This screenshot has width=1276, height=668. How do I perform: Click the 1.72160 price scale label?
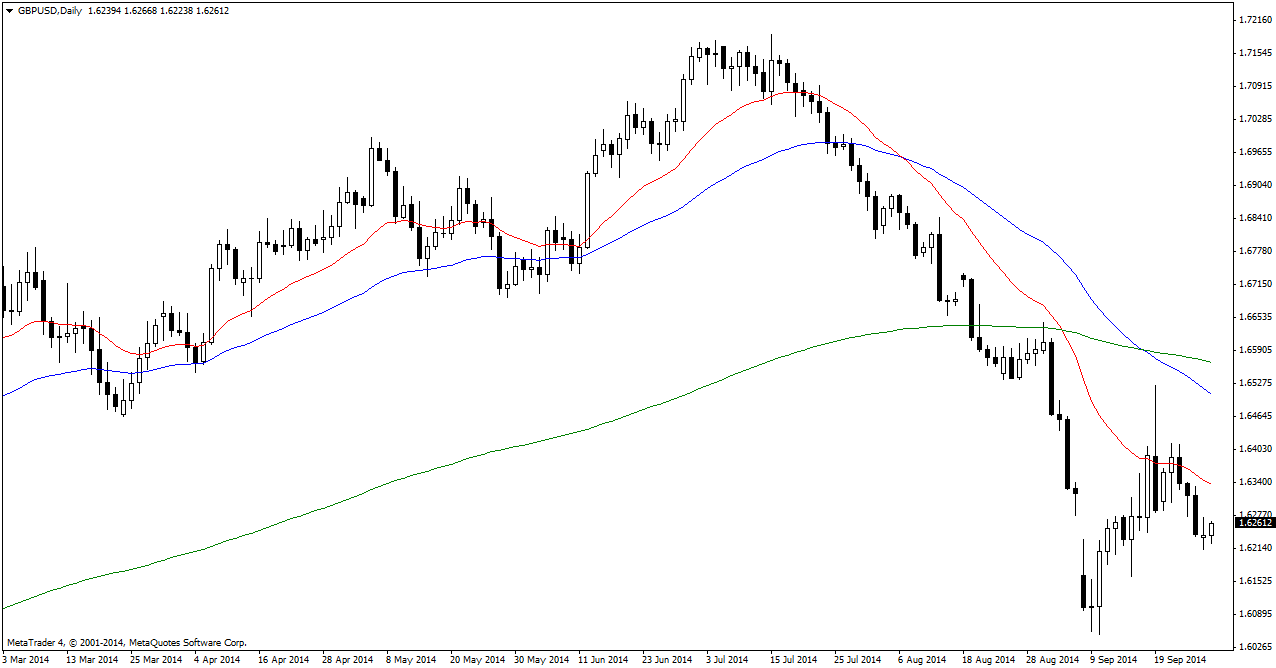click(1254, 20)
